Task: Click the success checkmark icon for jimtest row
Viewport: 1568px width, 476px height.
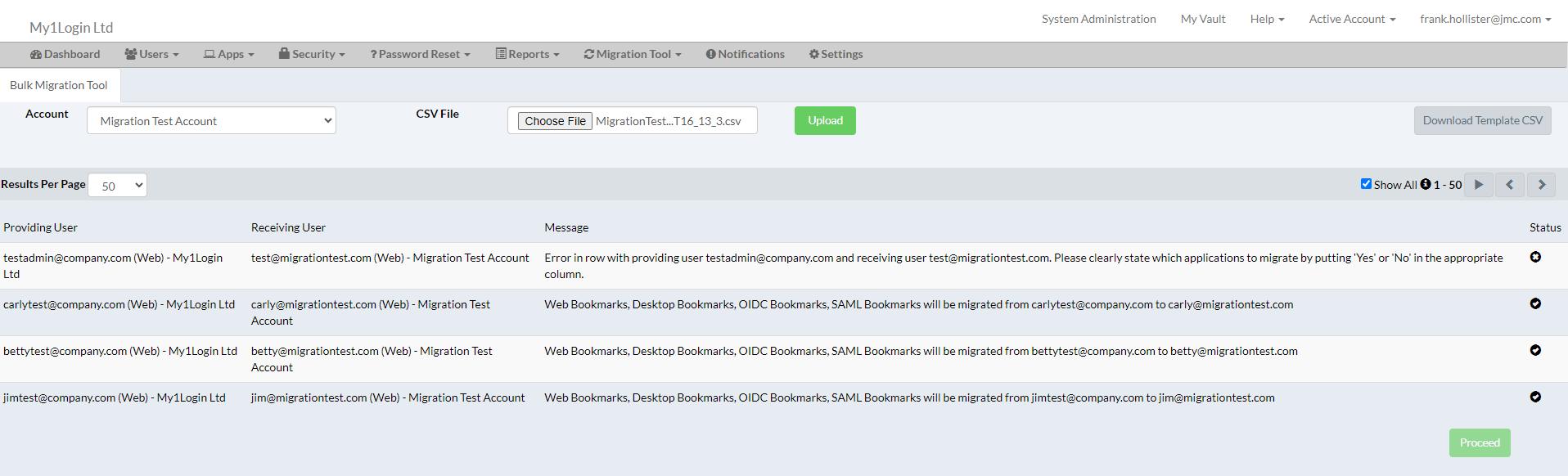Action: 1535,397
